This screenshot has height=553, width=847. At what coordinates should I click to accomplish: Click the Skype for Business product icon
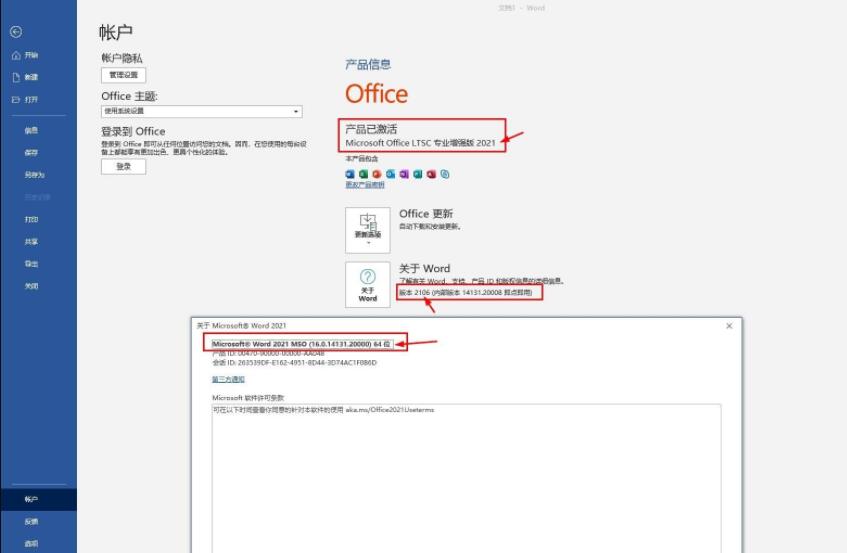tap(445, 174)
